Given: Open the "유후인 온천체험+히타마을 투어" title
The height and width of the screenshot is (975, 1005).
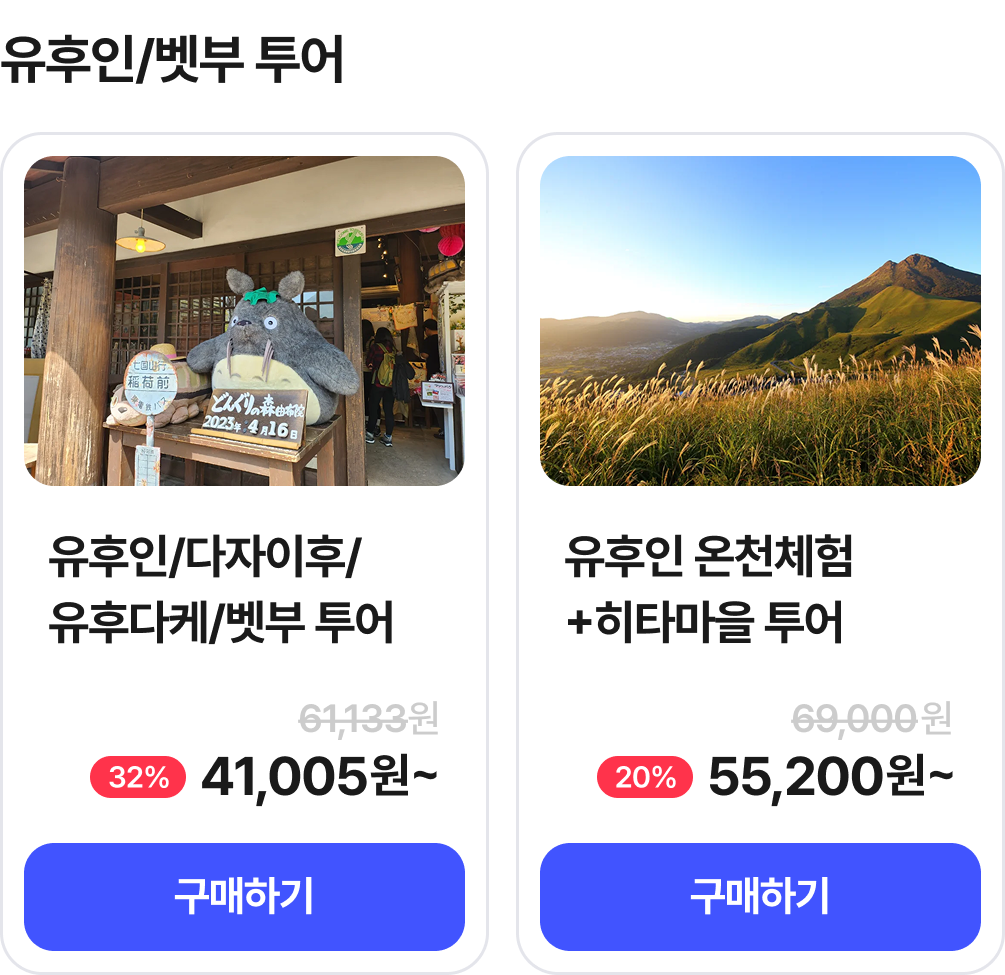Looking at the screenshot, I should tap(708, 590).
